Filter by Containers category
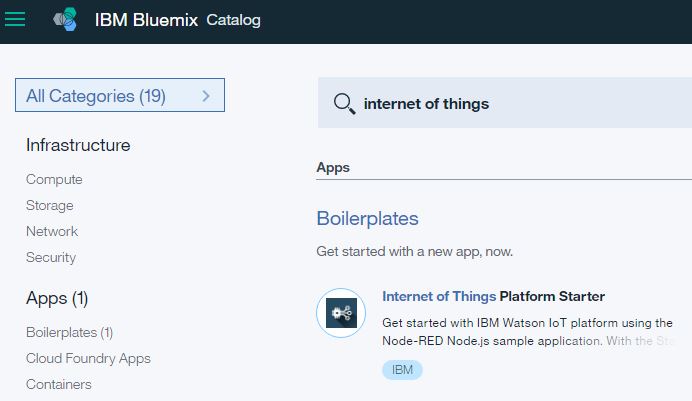Viewport: 692px width, 401px height. (59, 384)
